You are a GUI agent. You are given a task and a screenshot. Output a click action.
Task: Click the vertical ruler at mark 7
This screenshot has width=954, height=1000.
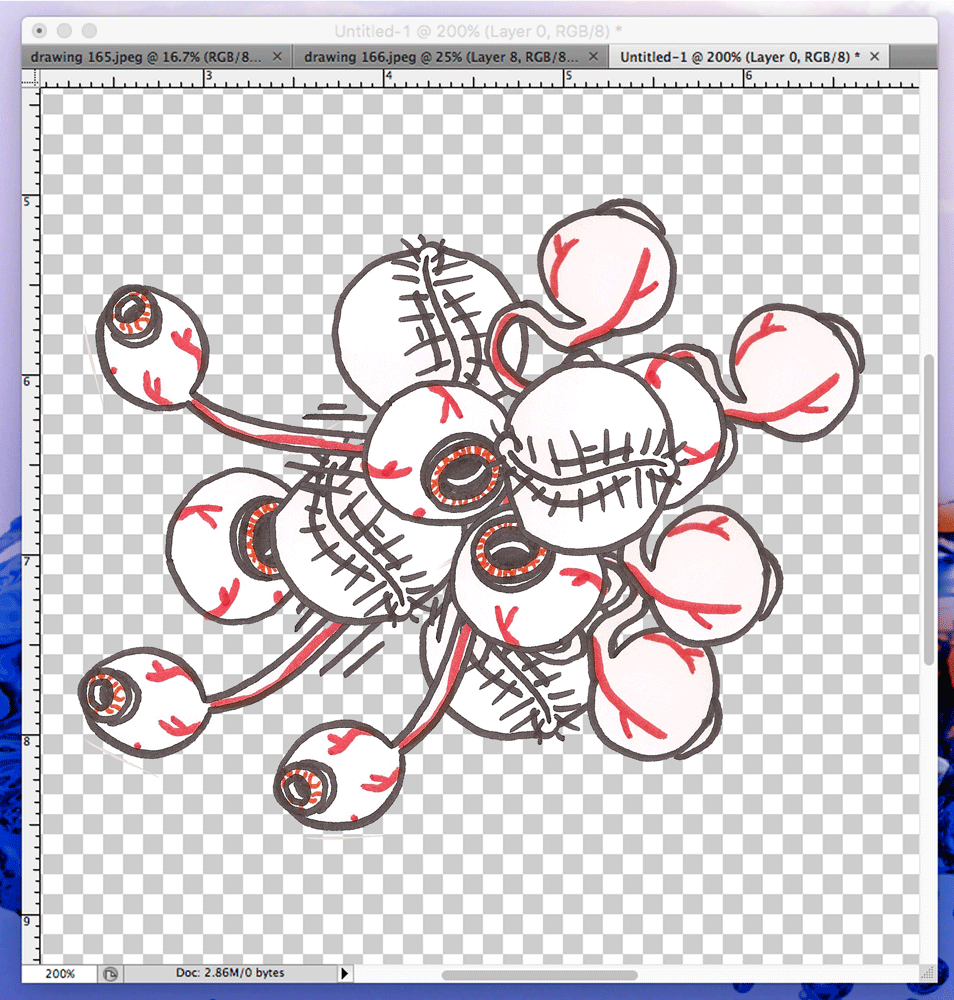pos(30,560)
